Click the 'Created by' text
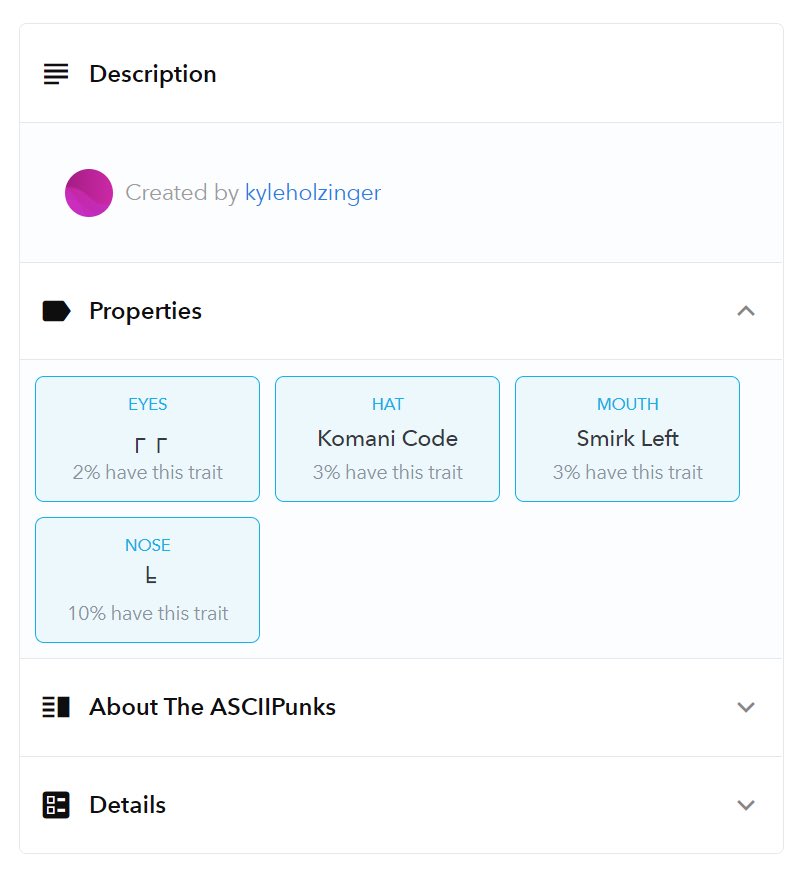Screen dimensions: 802x874 (x=182, y=193)
